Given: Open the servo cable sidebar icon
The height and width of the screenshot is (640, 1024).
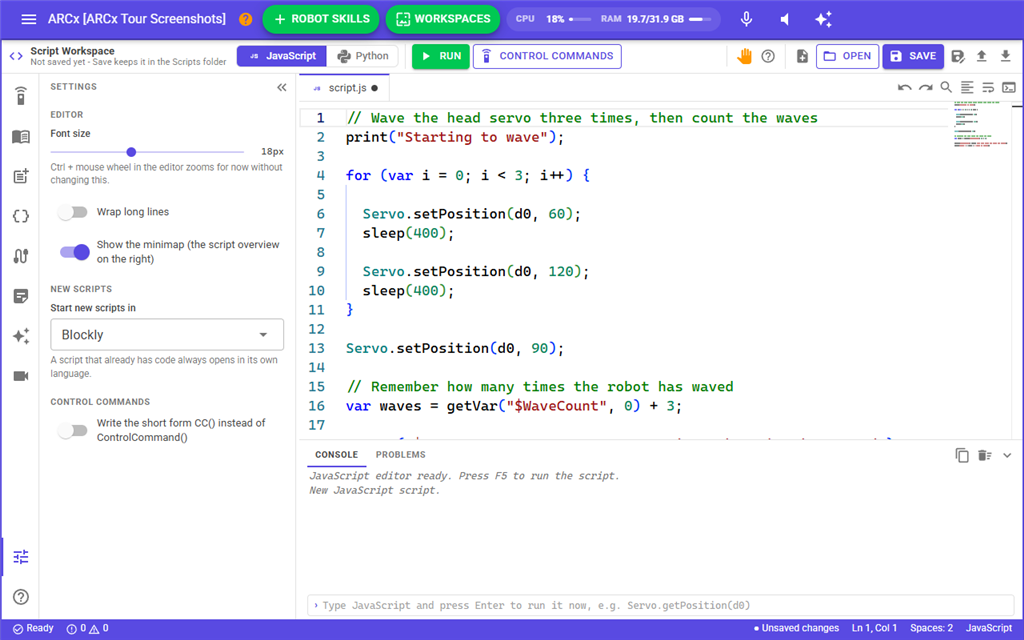Looking at the screenshot, I should (21, 256).
